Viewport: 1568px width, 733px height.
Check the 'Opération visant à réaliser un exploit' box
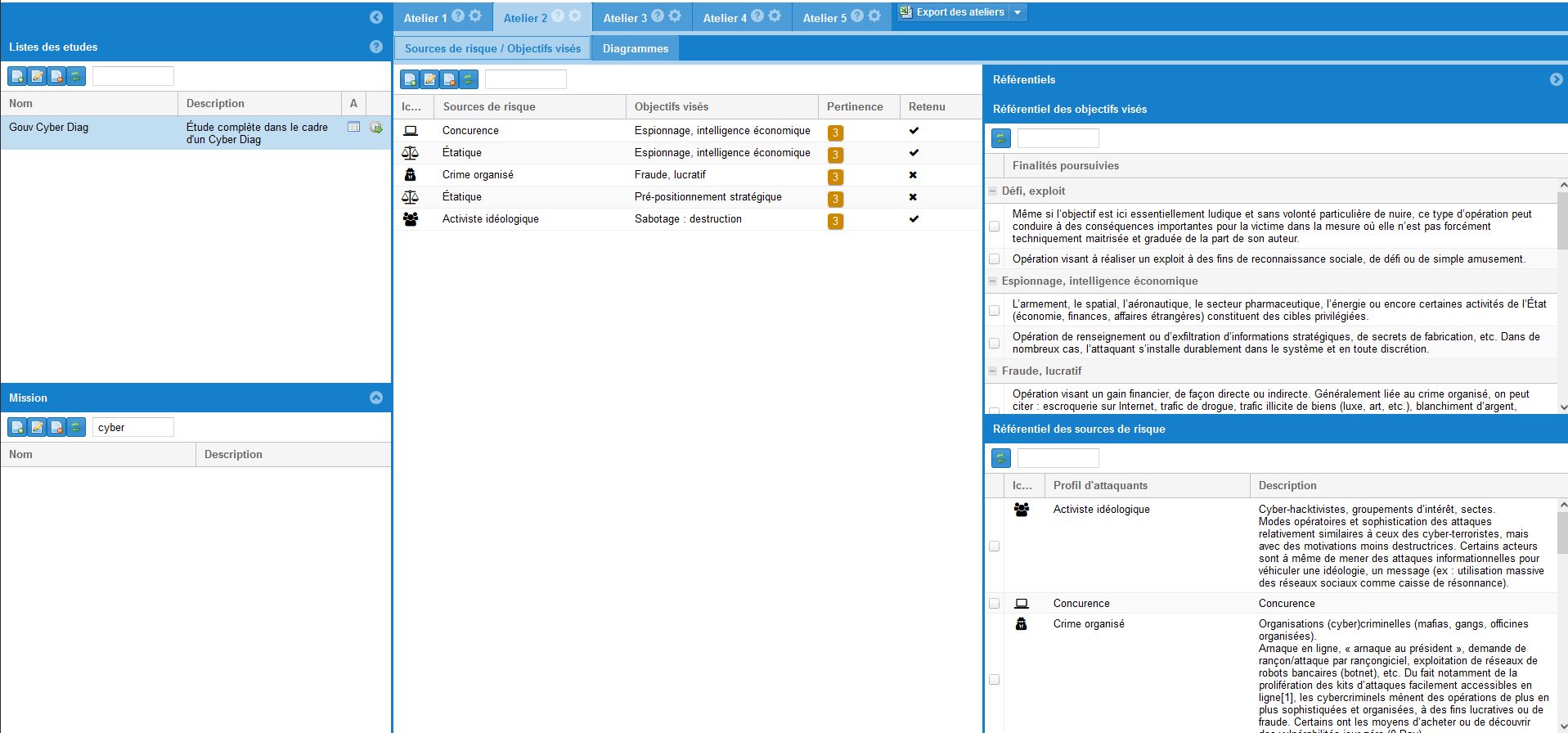click(995, 259)
